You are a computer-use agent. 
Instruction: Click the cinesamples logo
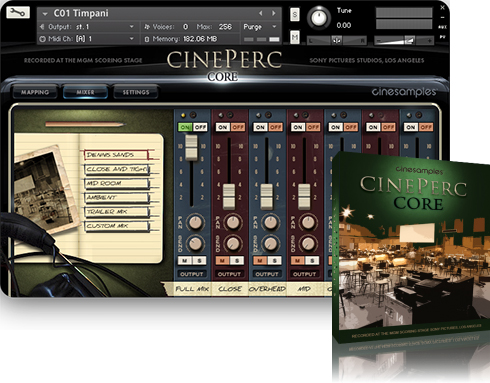404,92
